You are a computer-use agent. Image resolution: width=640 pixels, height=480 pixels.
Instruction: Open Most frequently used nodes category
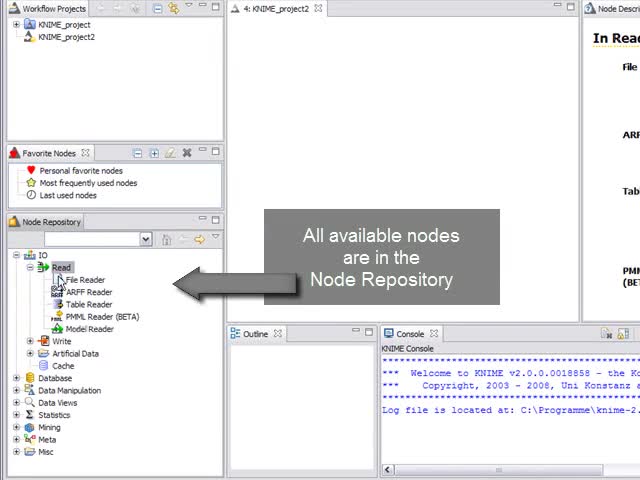click(88, 183)
